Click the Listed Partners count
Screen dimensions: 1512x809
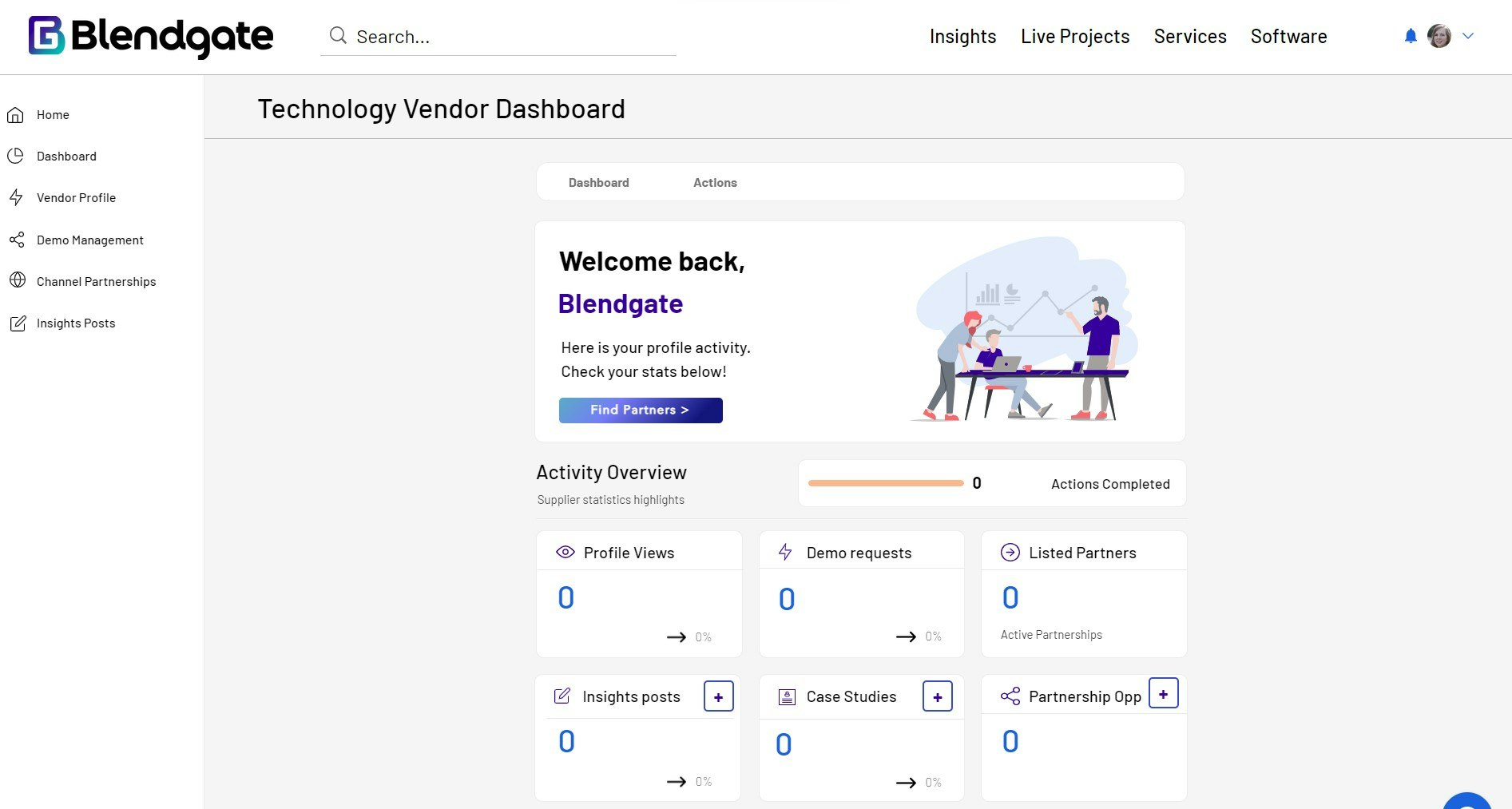point(1010,597)
